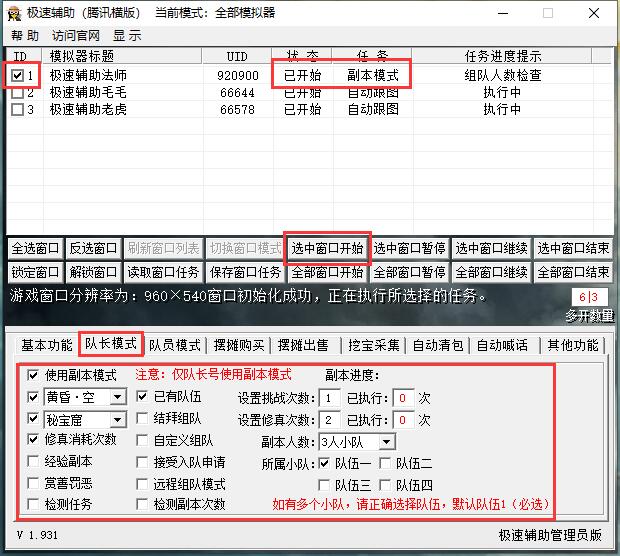
Task: Click the 解锁窗口 button
Action: click(x=93, y=272)
